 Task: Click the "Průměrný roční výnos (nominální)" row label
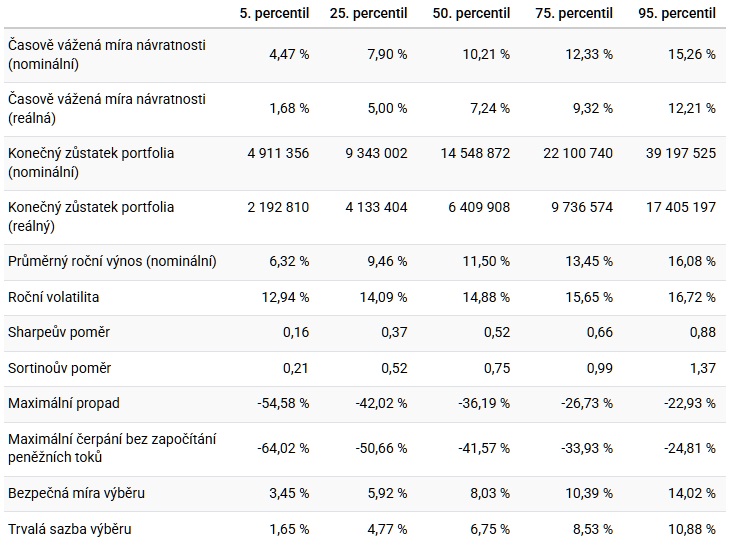[111, 262]
